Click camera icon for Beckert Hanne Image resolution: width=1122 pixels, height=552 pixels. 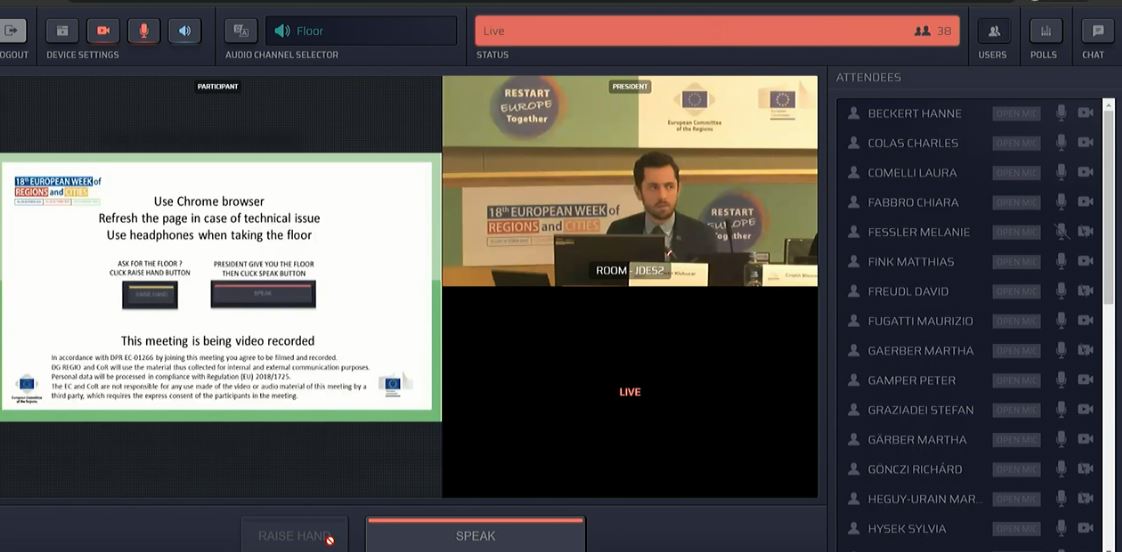1086,113
